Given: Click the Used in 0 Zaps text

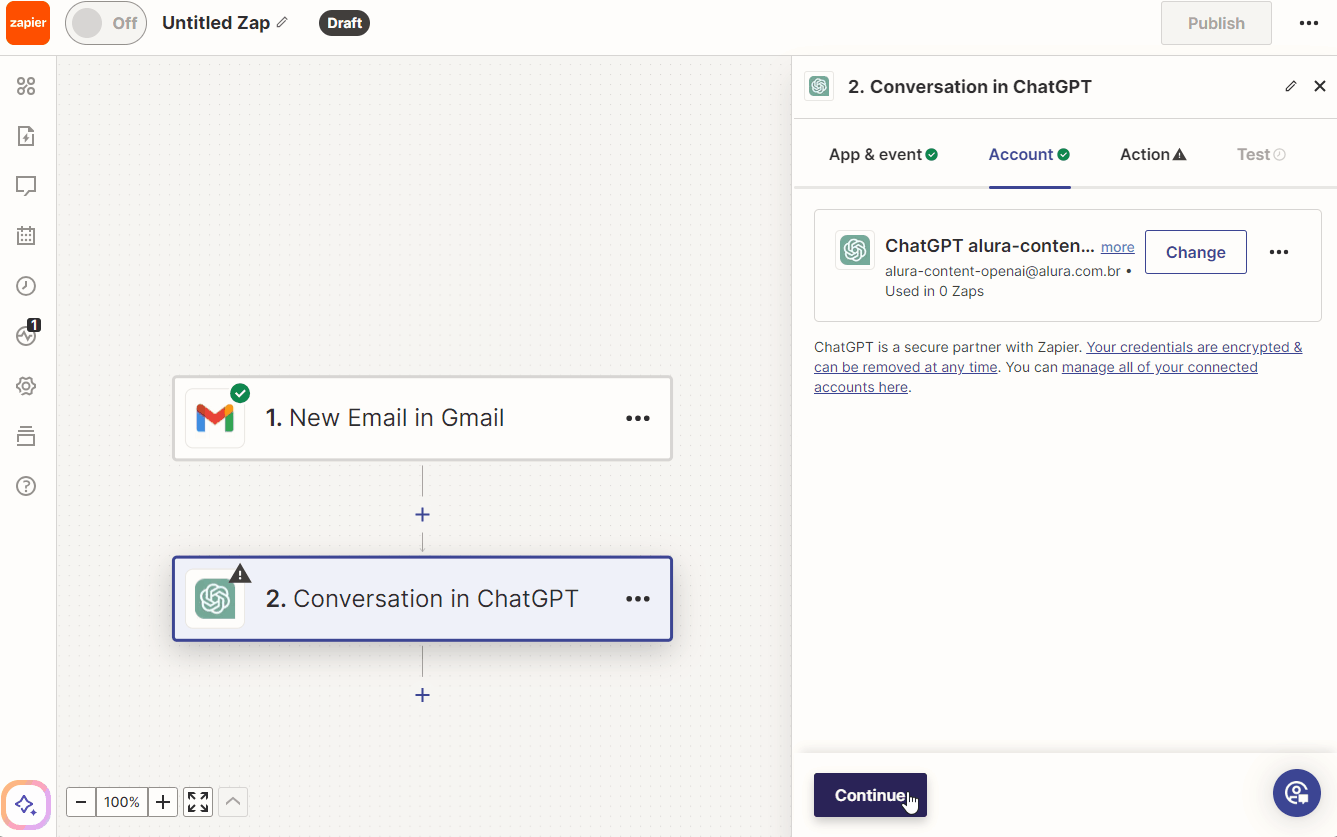Looking at the screenshot, I should (934, 292).
